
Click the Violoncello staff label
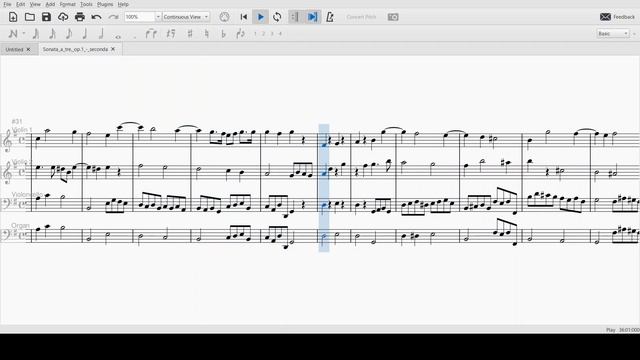[x=27, y=194]
